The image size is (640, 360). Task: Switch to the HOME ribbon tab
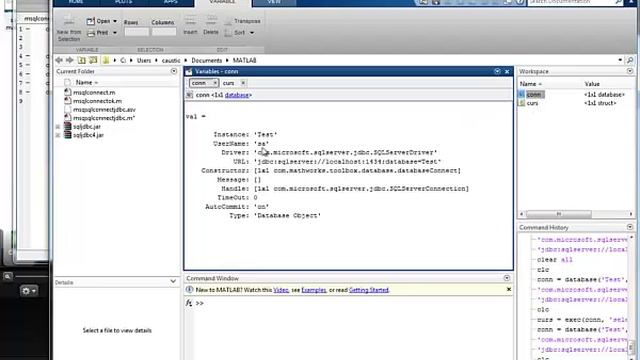[76, 2]
